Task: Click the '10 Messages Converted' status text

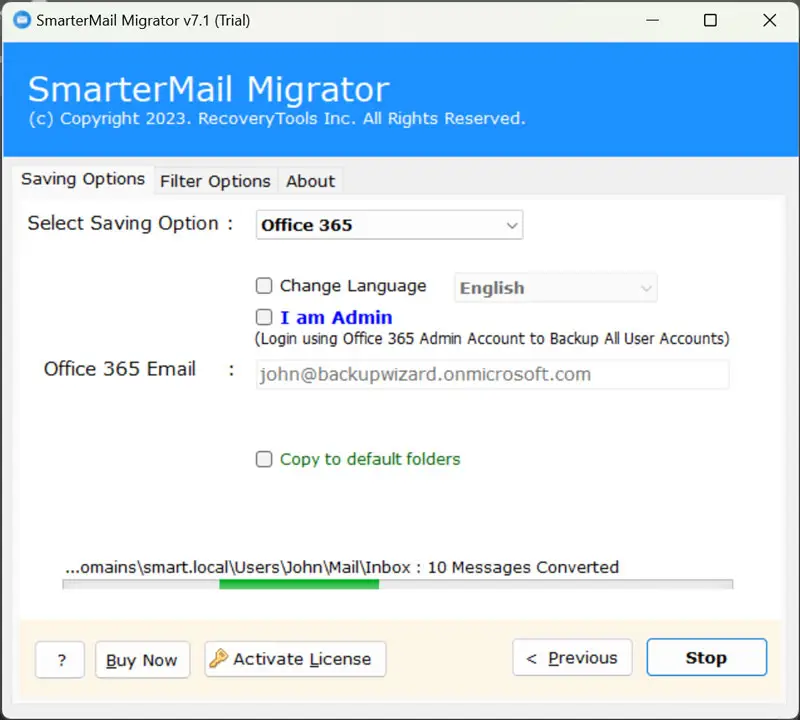Action: click(x=523, y=567)
